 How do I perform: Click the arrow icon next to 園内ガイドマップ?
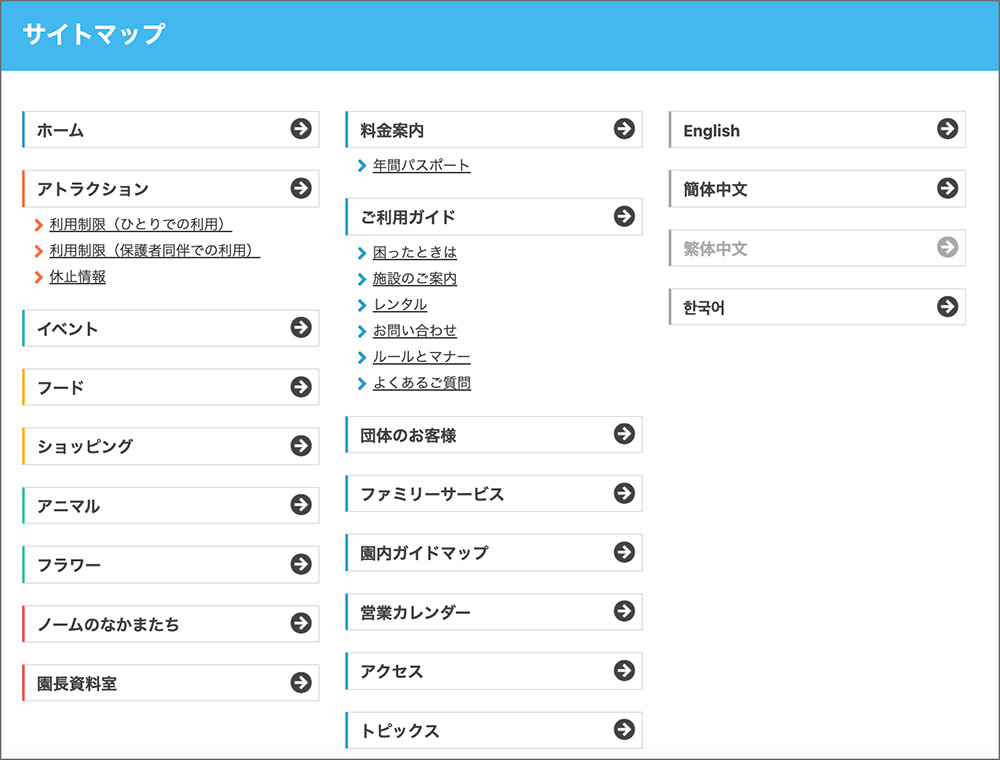624,552
